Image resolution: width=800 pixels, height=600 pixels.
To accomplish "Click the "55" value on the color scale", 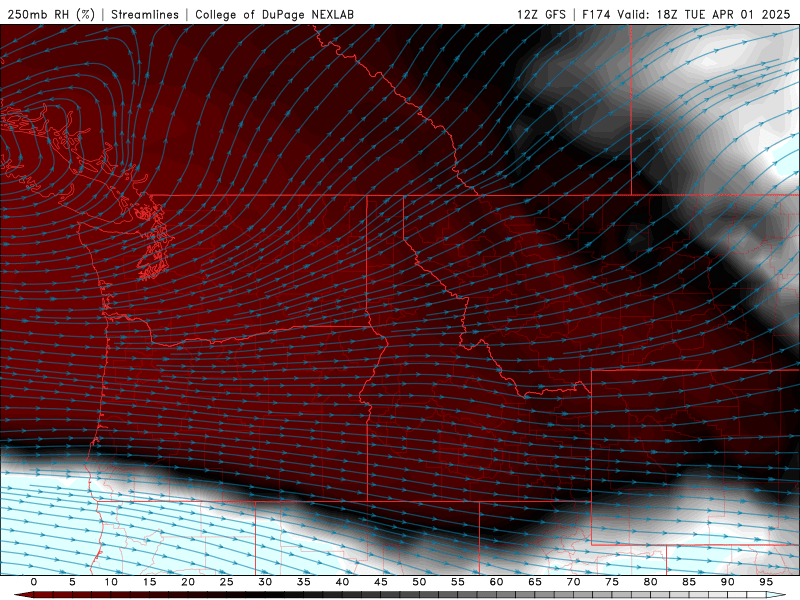I will (458, 582).
